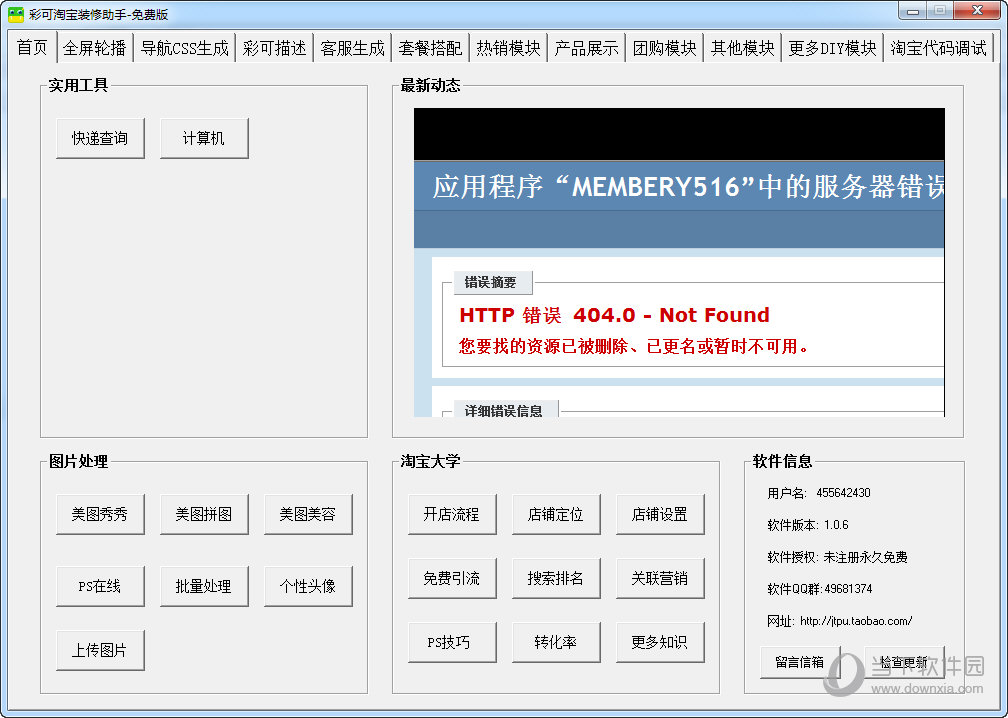
Task: Go to the 客服生成 tab
Action: 352,48
